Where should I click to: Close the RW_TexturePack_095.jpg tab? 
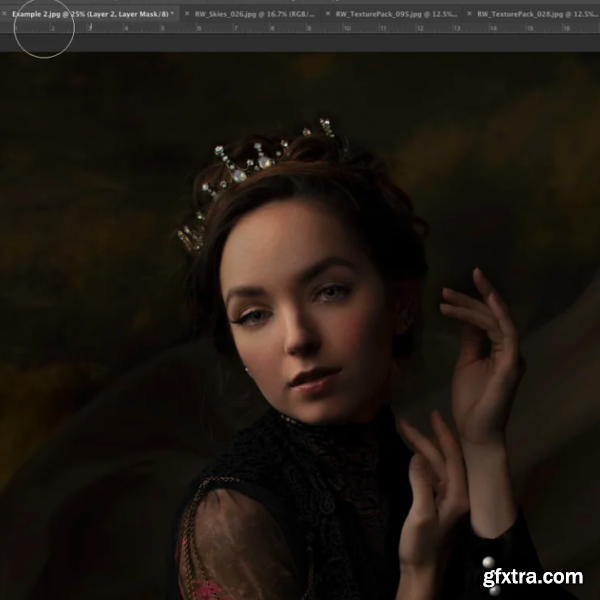(x=327, y=15)
